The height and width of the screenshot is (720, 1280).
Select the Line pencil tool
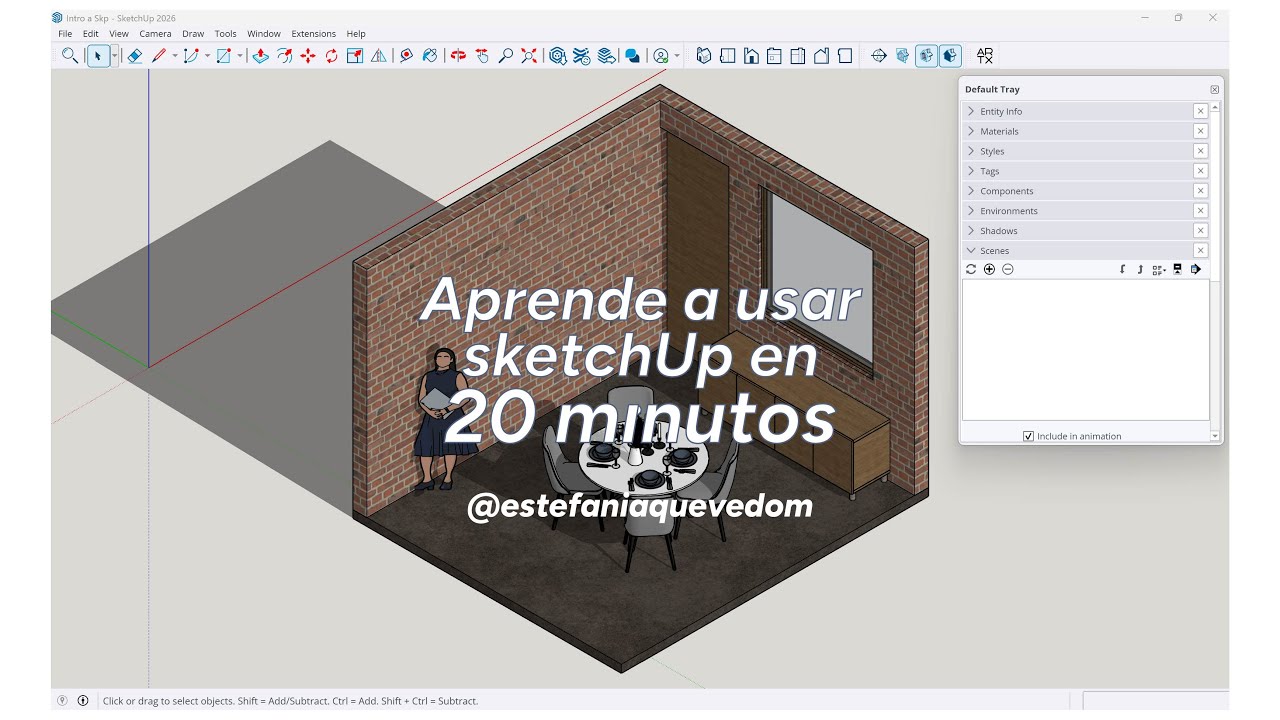(159, 56)
